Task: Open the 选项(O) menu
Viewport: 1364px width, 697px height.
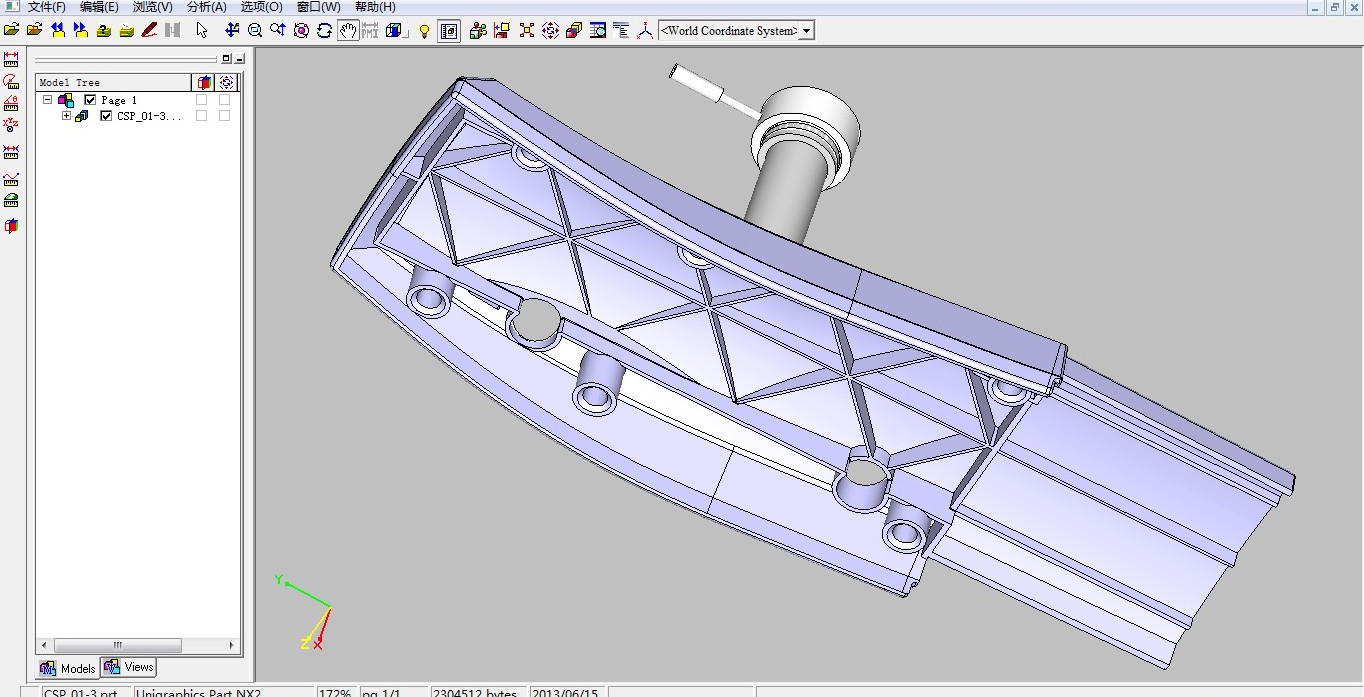Action: [x=261, y=7]
